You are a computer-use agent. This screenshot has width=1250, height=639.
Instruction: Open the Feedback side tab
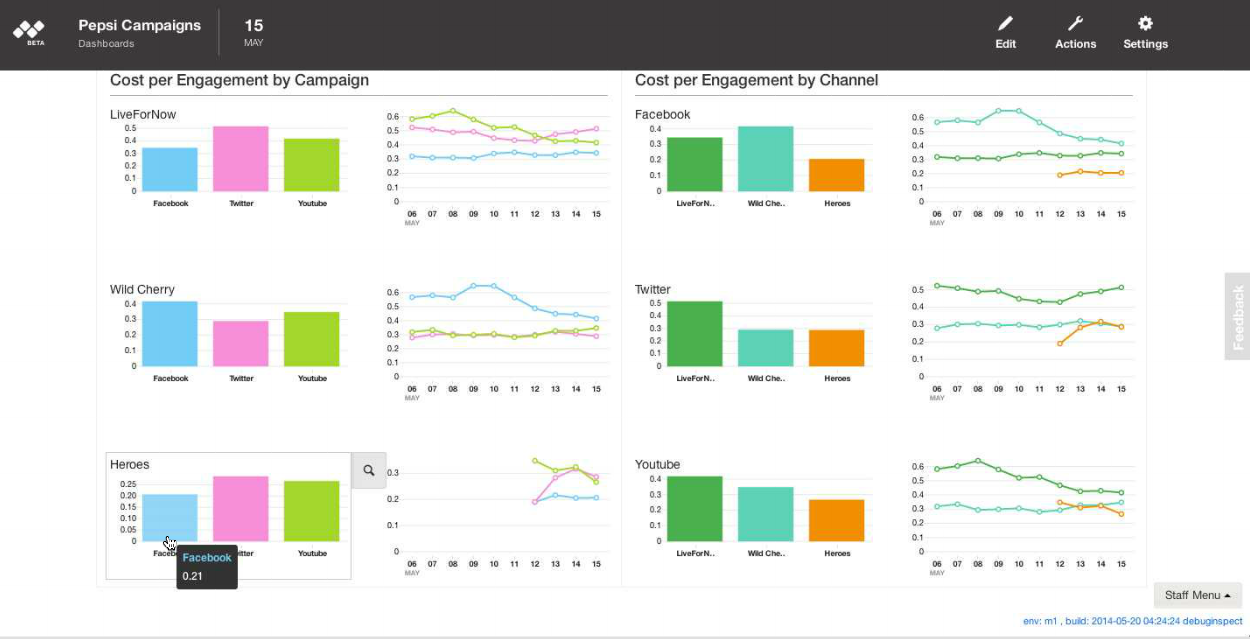coord(1238,316)
